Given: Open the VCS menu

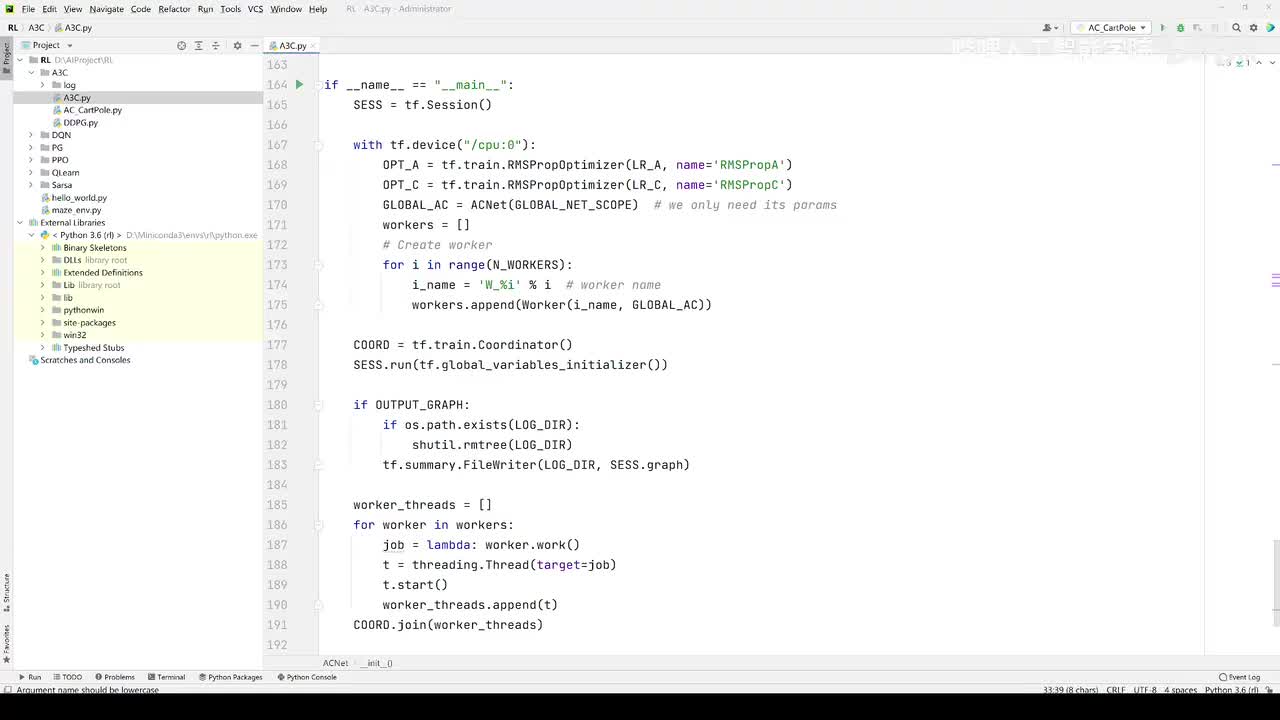Looking at the screenshot, I should (x=255, y=9).
